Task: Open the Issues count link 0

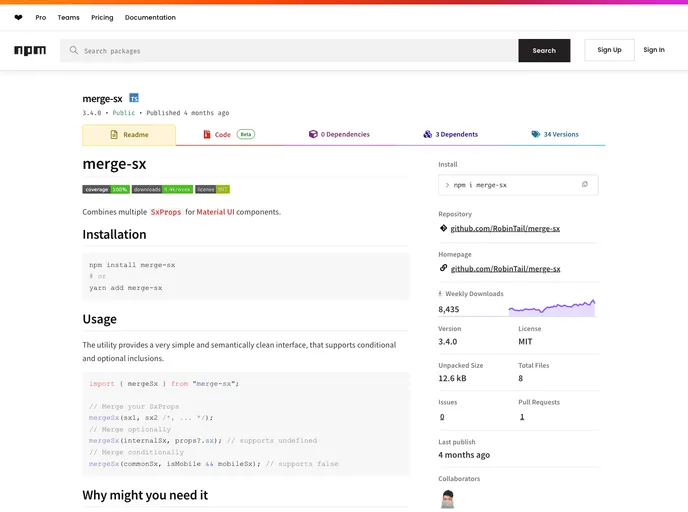Action: pos(442,417)
